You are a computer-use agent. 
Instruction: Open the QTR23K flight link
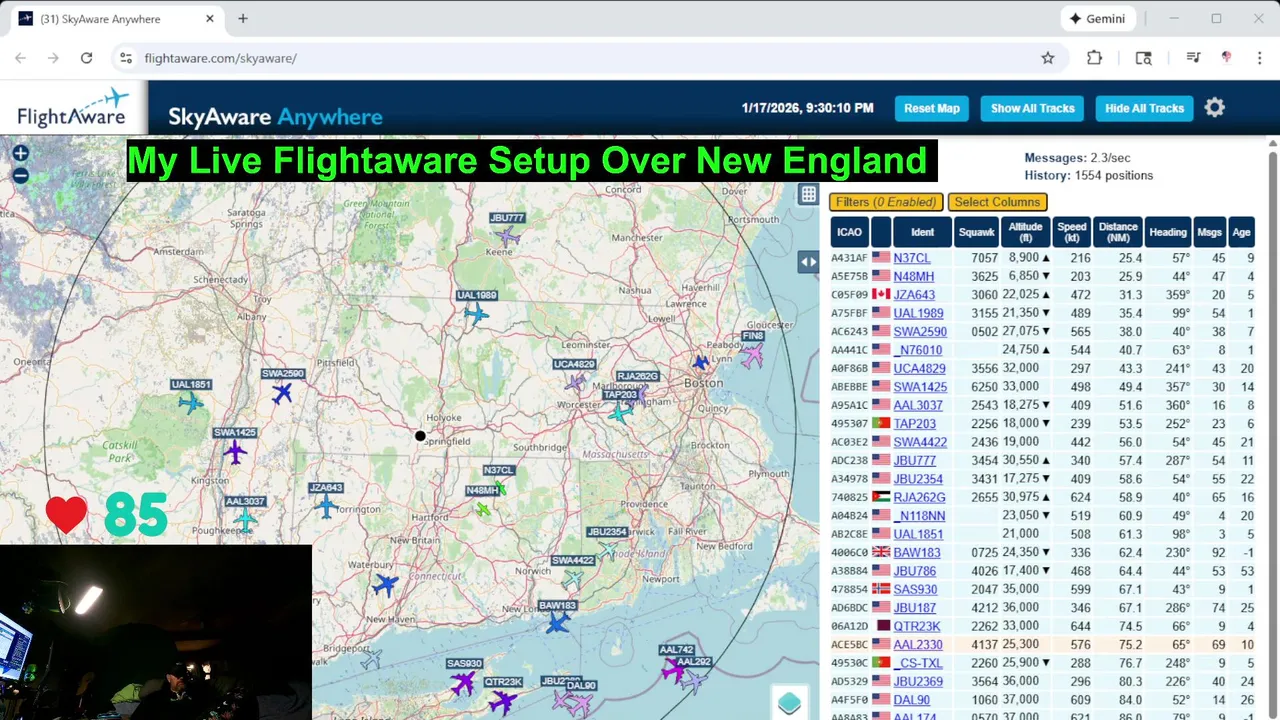(x=917, y=627)
